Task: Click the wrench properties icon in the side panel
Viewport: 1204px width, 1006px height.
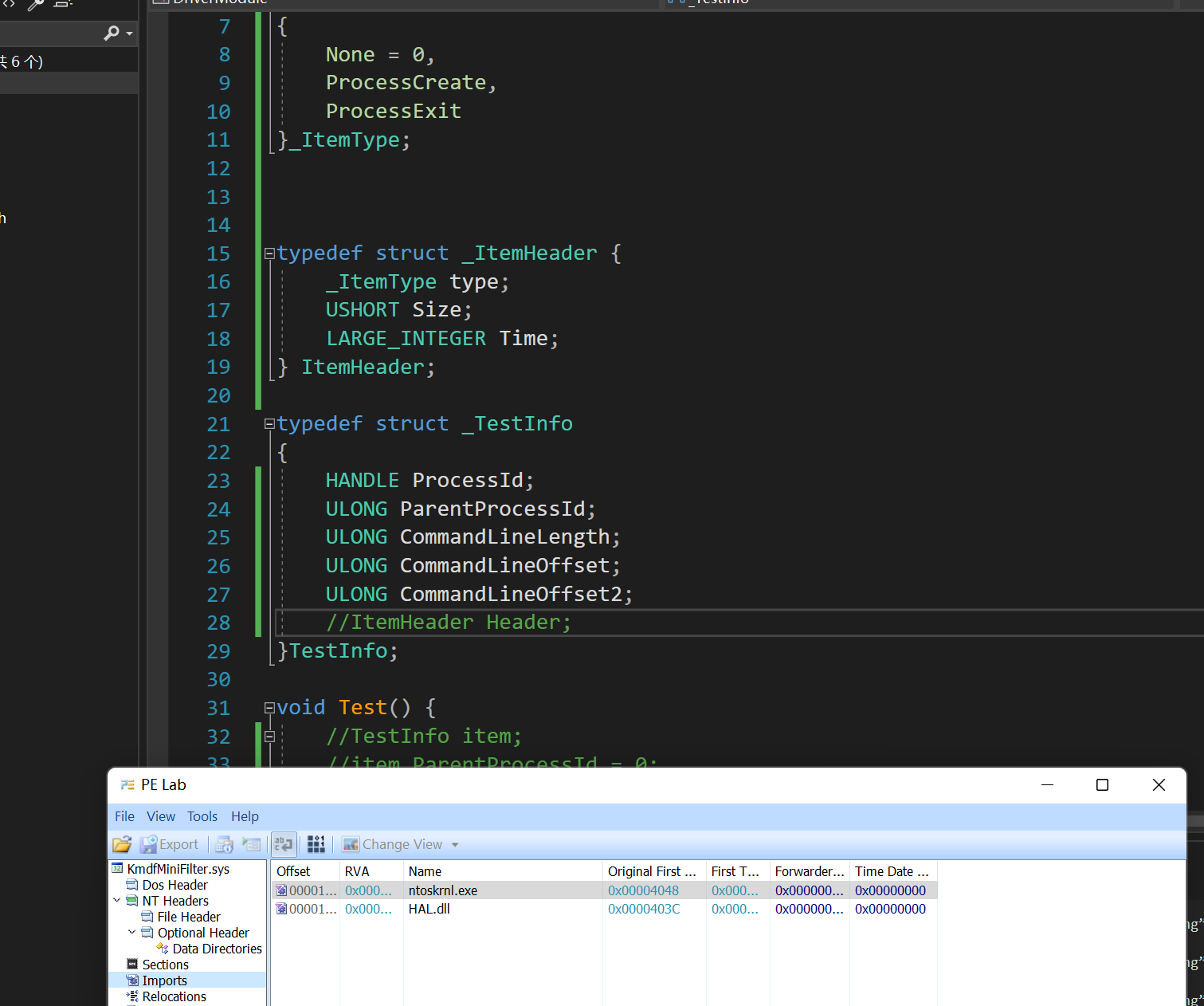Action: click(36, 4)
